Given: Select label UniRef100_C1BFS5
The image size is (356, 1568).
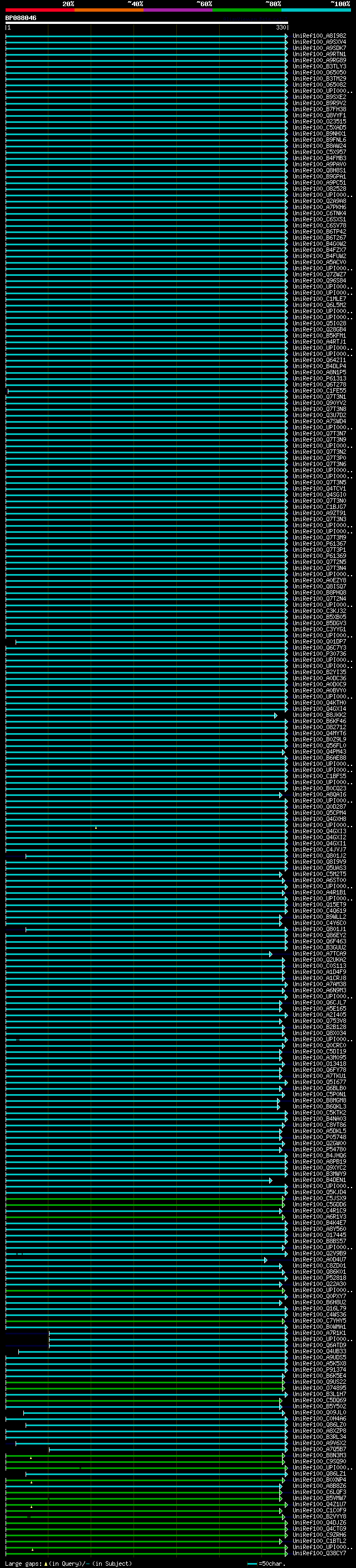Looking at the screenshot, I should pyautogui.click(x=319, y=776).
